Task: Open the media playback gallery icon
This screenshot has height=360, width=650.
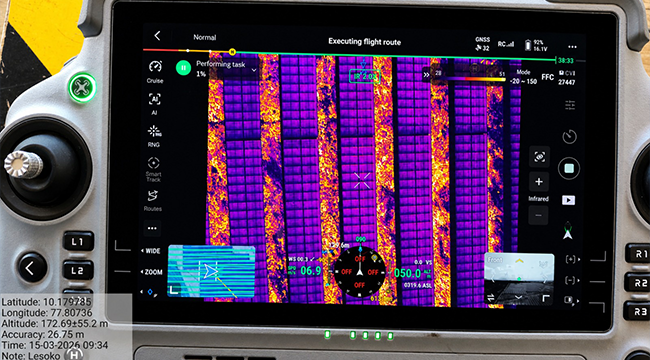Action: (568, 200)
